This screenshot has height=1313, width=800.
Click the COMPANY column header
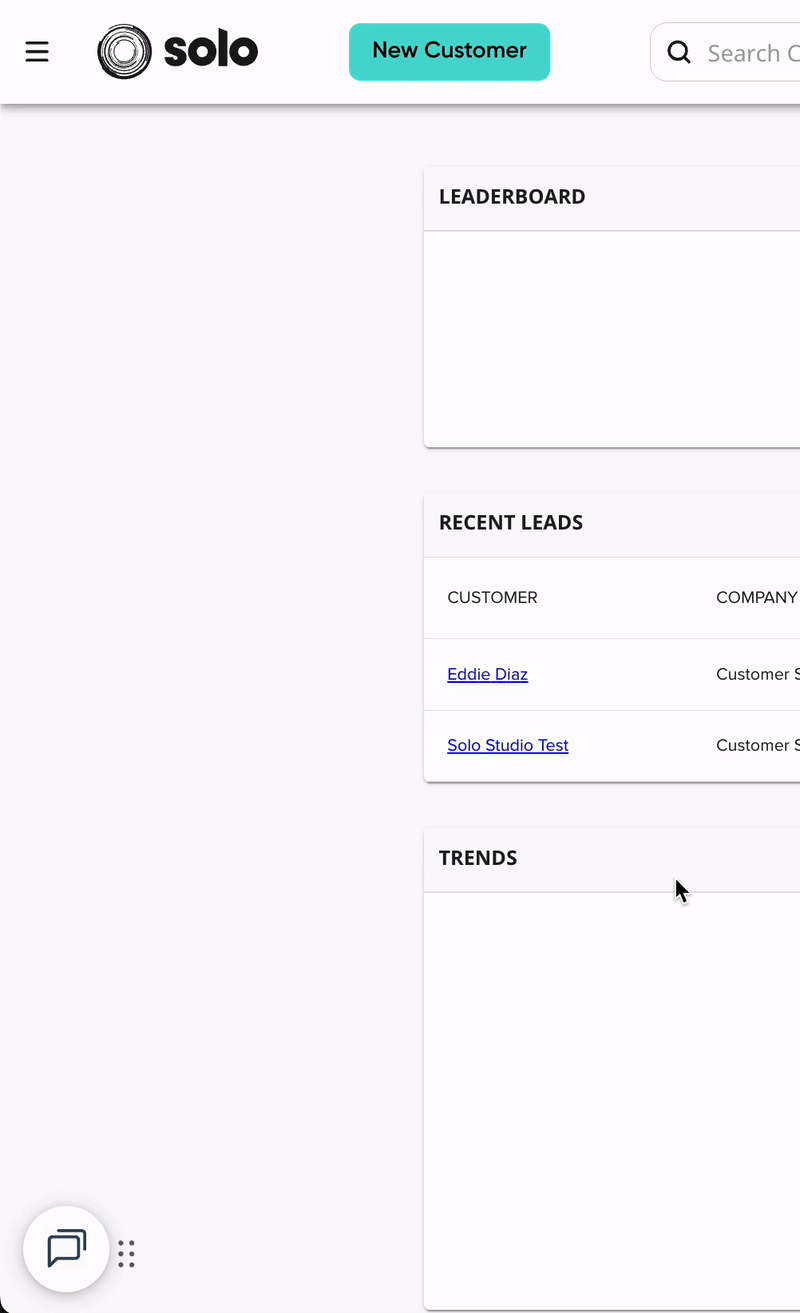[x=755, y=597]
